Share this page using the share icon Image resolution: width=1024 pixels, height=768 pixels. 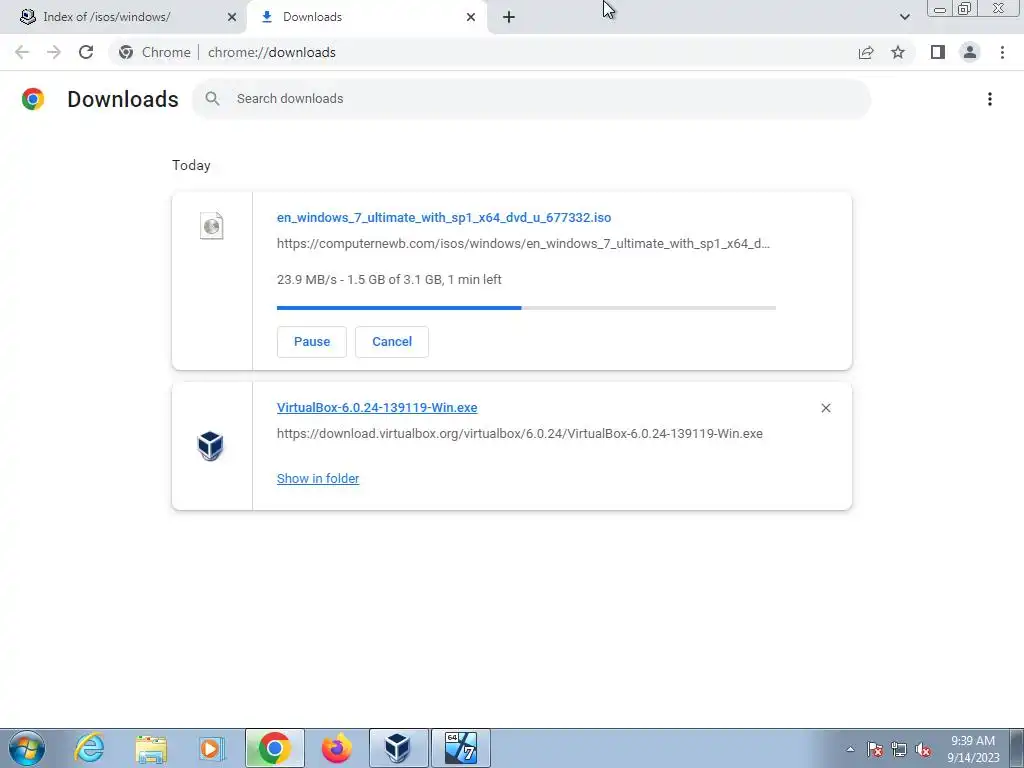866,52
